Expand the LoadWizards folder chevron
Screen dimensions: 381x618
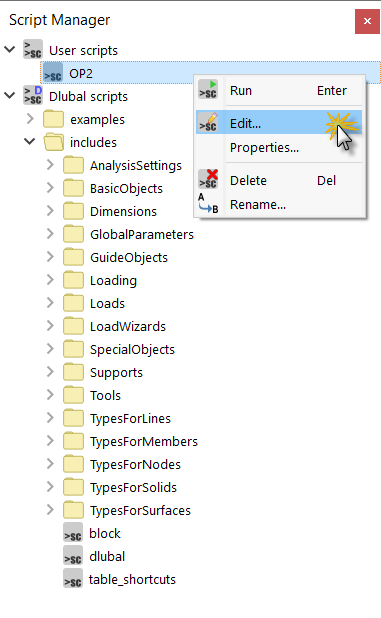pos(50,326)
